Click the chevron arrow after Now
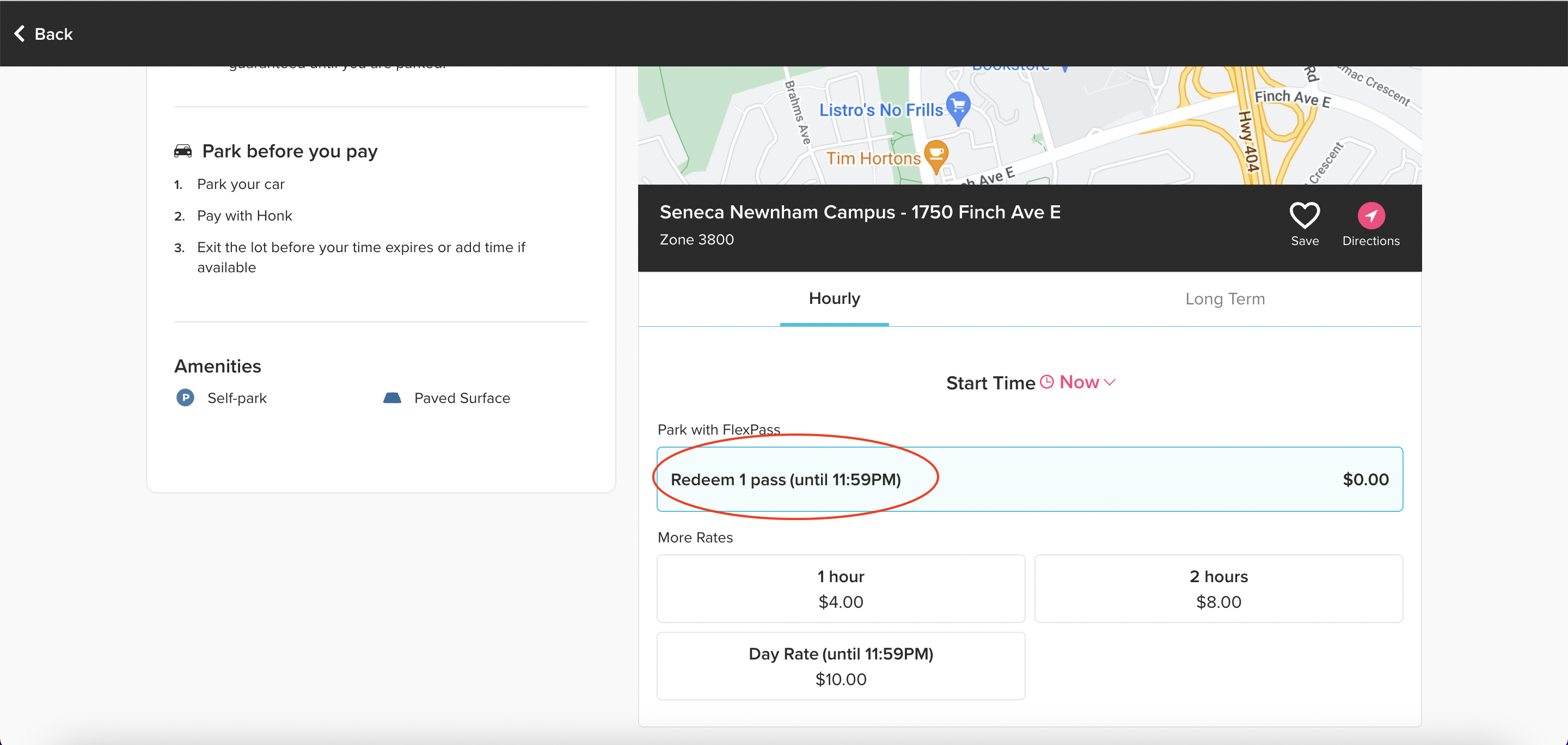 click(x=1110, y=382)
